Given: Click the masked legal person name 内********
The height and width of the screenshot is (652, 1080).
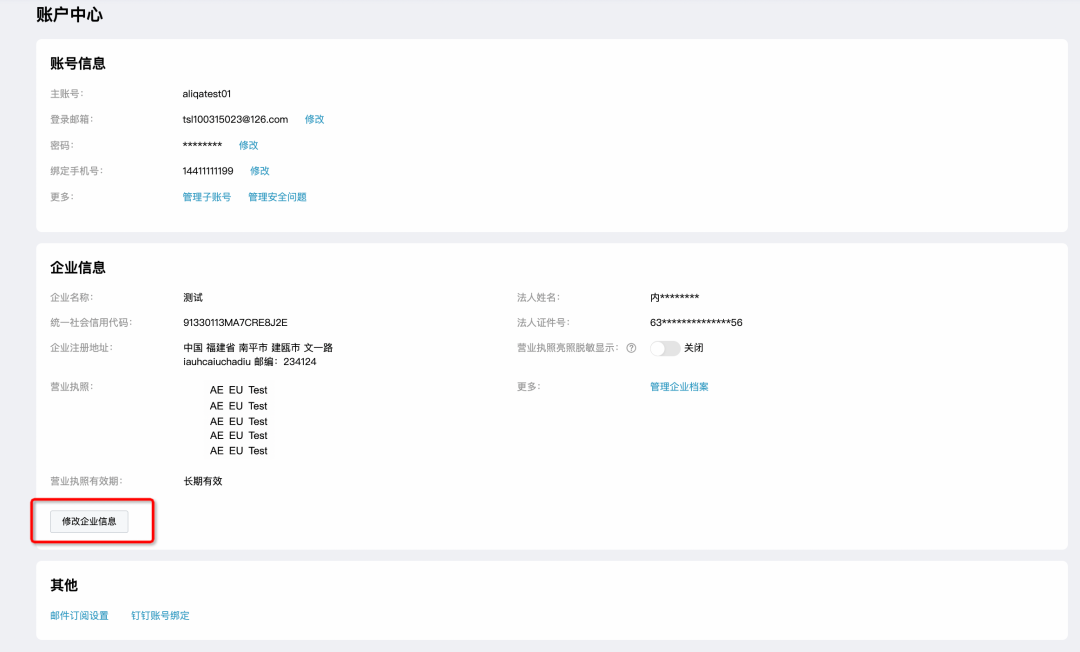Looking at the screenshot, I should 673,296.
